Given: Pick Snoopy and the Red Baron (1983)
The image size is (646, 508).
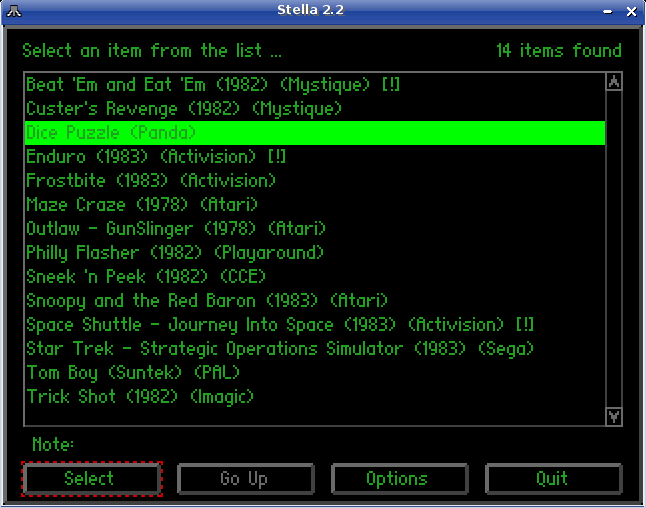Looking at the screenshot, I should [x=315, y=300].
